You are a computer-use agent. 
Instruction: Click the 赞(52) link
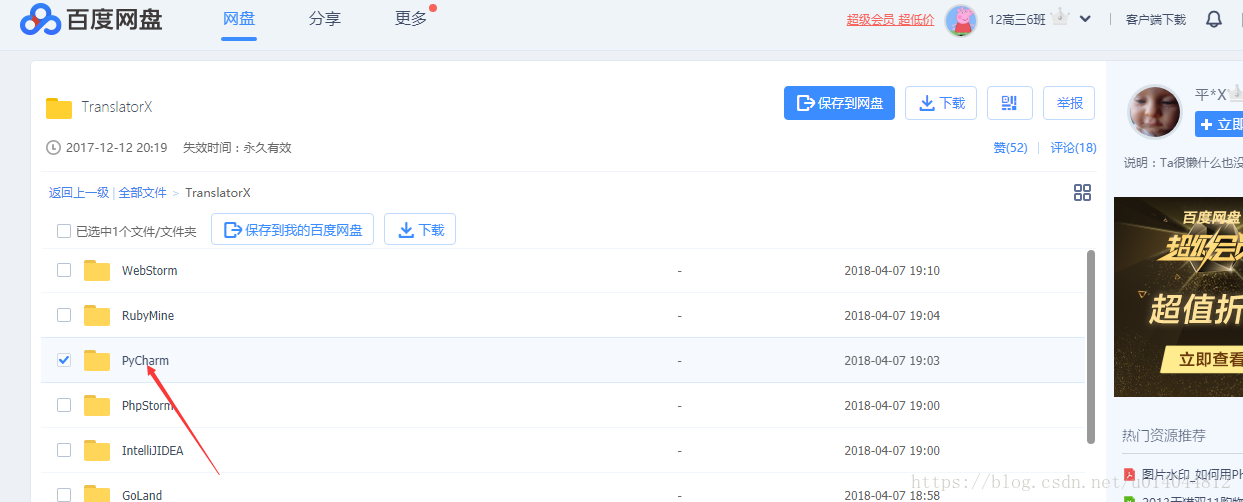(x=1010, y=148)
